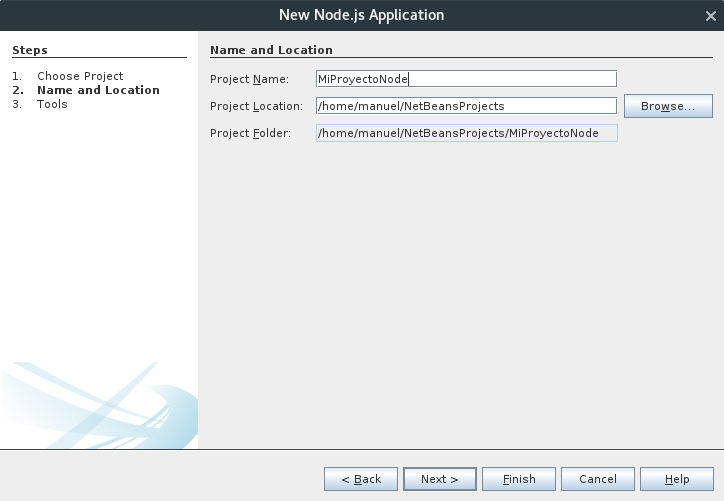Go to previous step with Back
The width and height of the screenshot is (724, 501).
[x=361, y=479]
